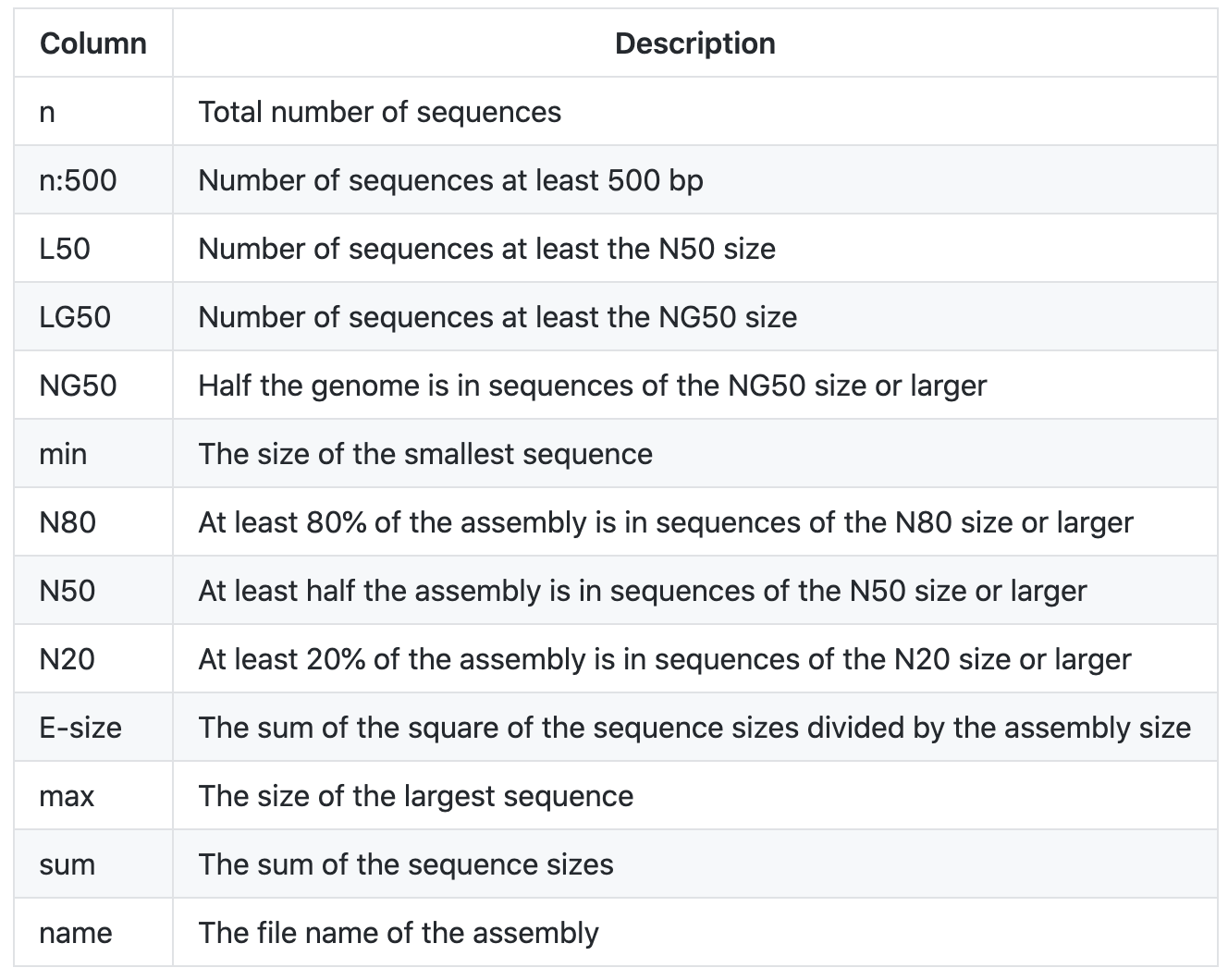Click 'Total number of sequences' description

(x=379, y=112)
